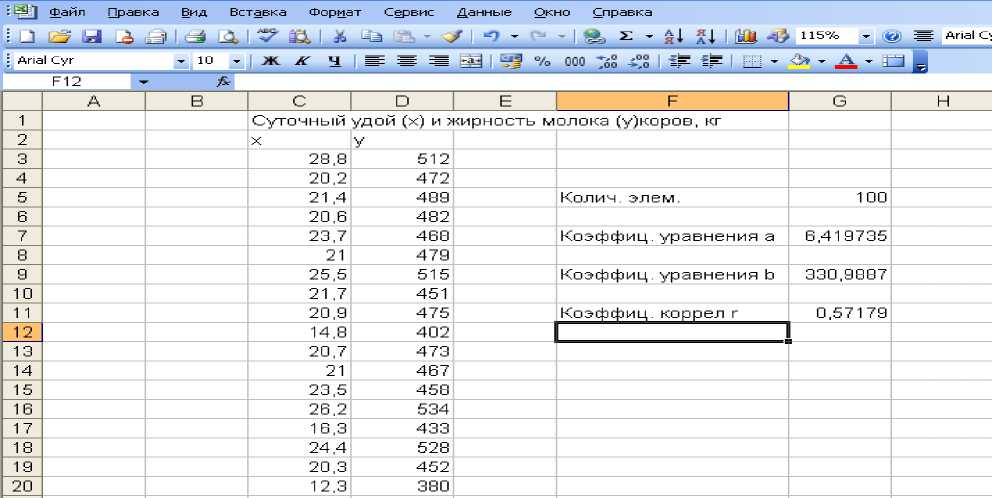Open the Permission restricted access icon
Image resolution: width=992 pixels, height=498 pixels.
pyautogui.click(x=123, y=36)
